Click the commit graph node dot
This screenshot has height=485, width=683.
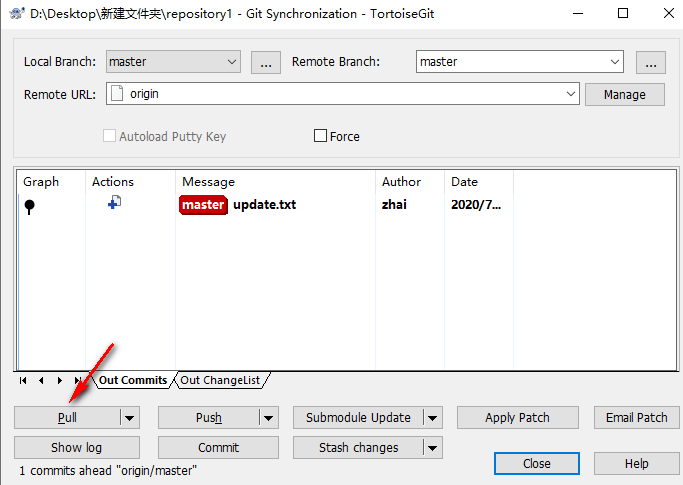click(x=29, y=207)
